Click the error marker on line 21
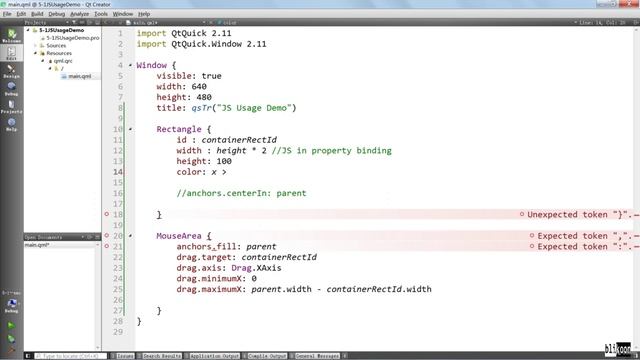The width and height of the screenshot is (640, 360). [107, 246]
